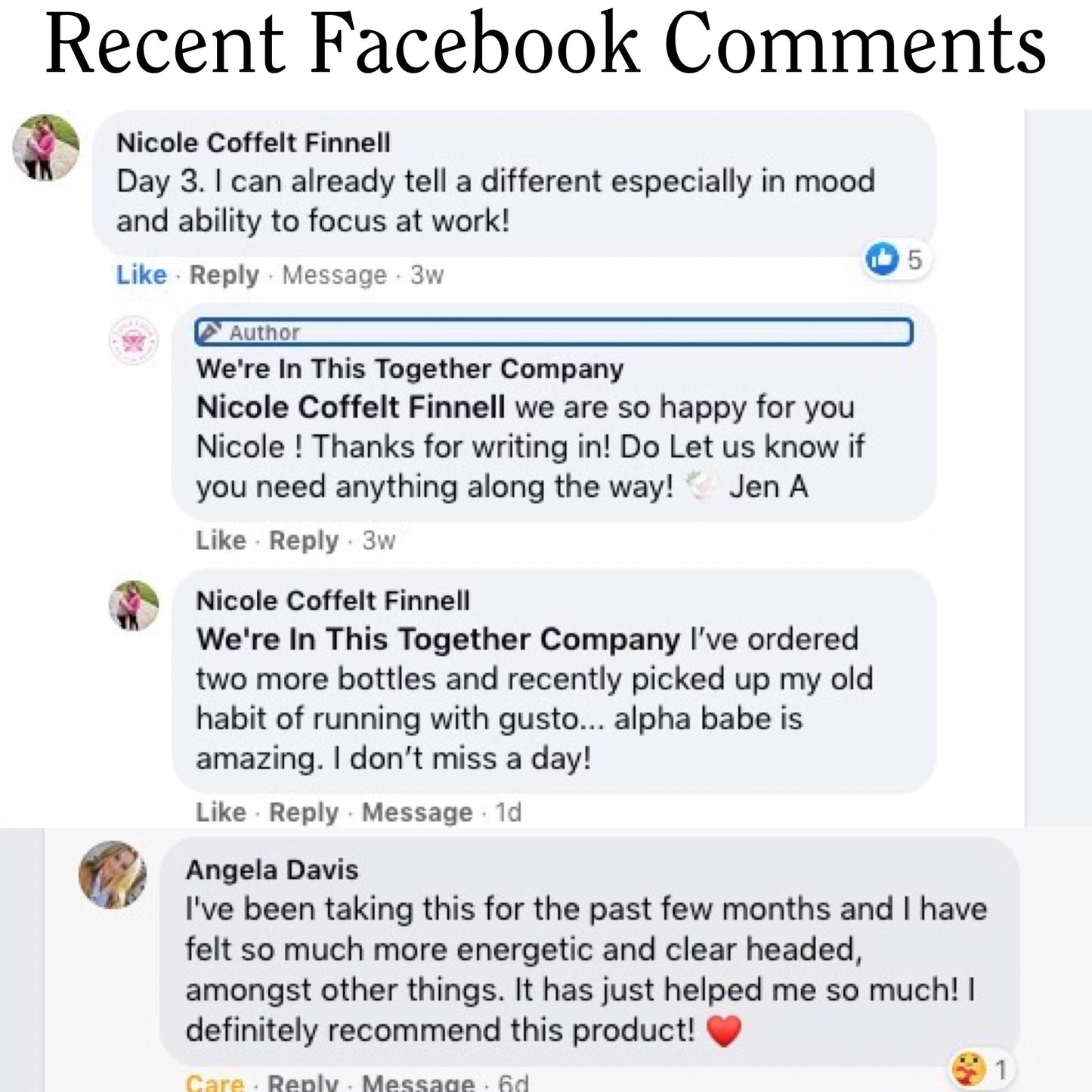Like Nicole's comment about running with gusto
This screenshot has height=1092, width=1092.
click(221, 812)
